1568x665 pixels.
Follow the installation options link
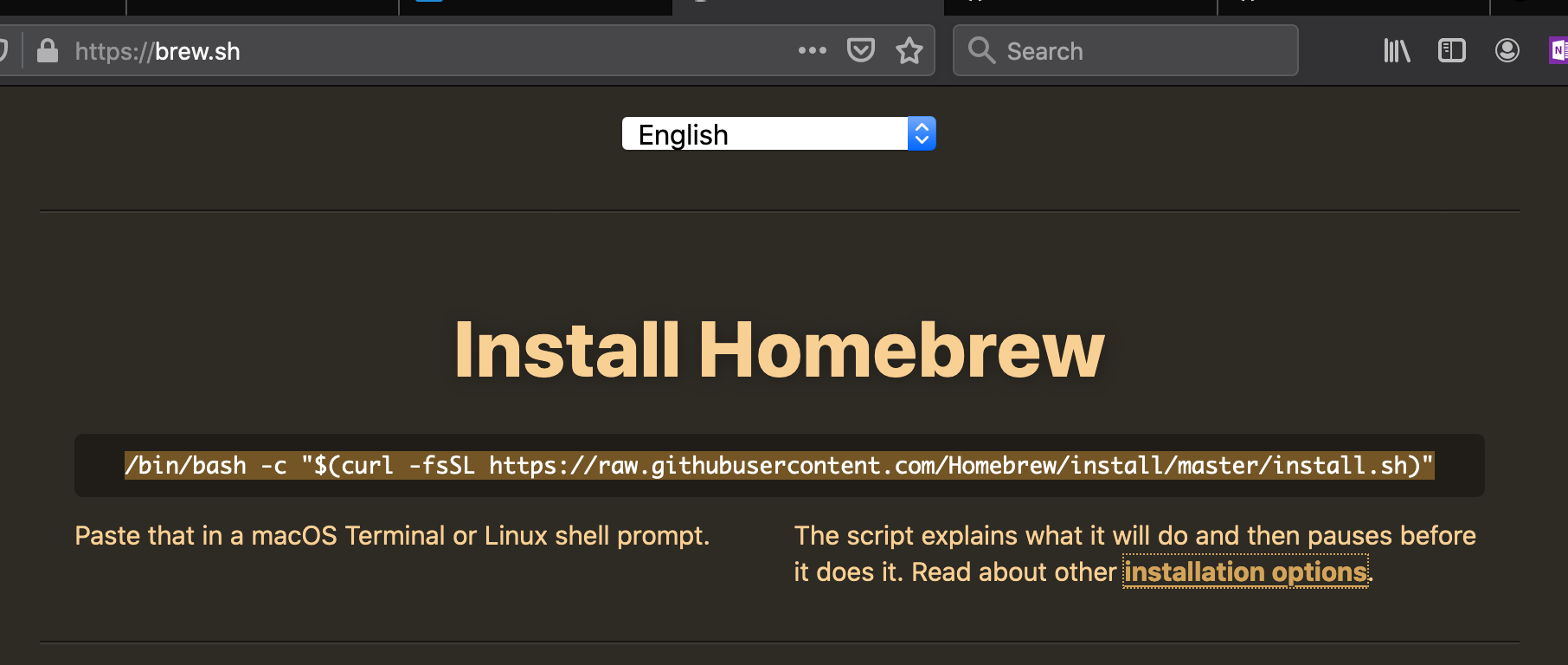click(1245, 571)
